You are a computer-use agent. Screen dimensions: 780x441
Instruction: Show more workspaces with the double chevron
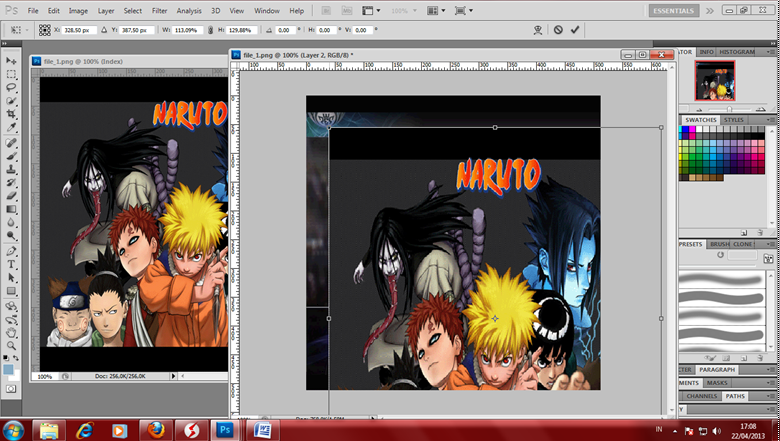point(709,10)
